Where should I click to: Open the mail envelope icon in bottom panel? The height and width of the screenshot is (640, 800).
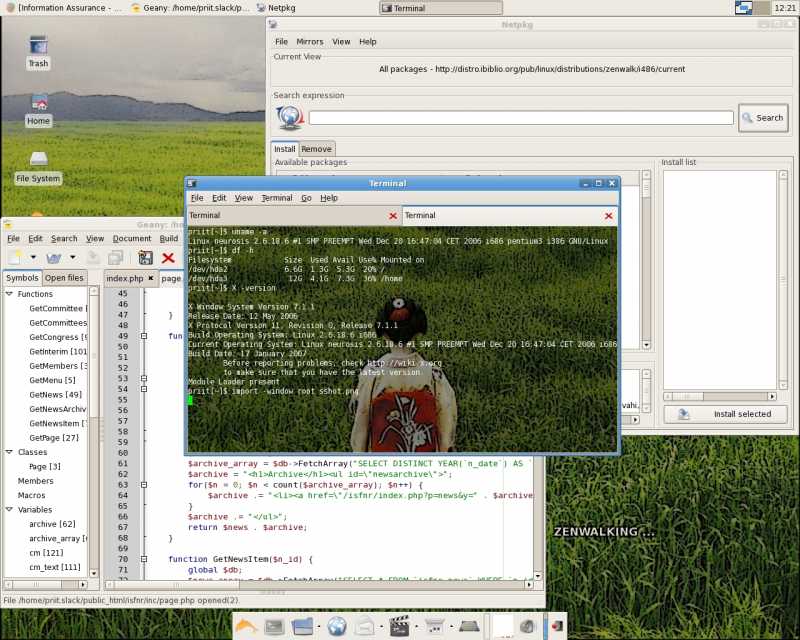[x=364, y=627]
